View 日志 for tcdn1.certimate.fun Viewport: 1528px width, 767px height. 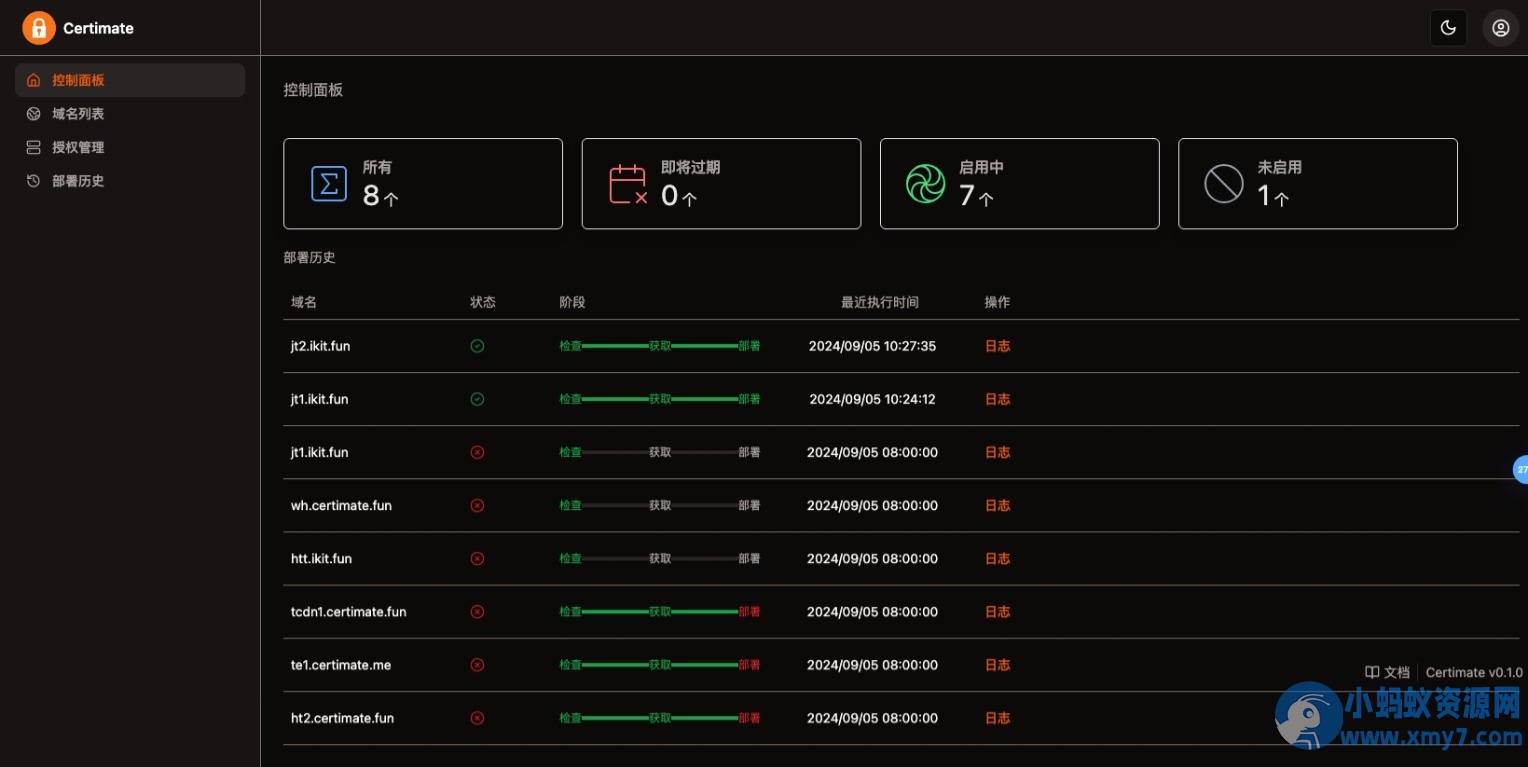pyautogui.click(x=997, y=612)
